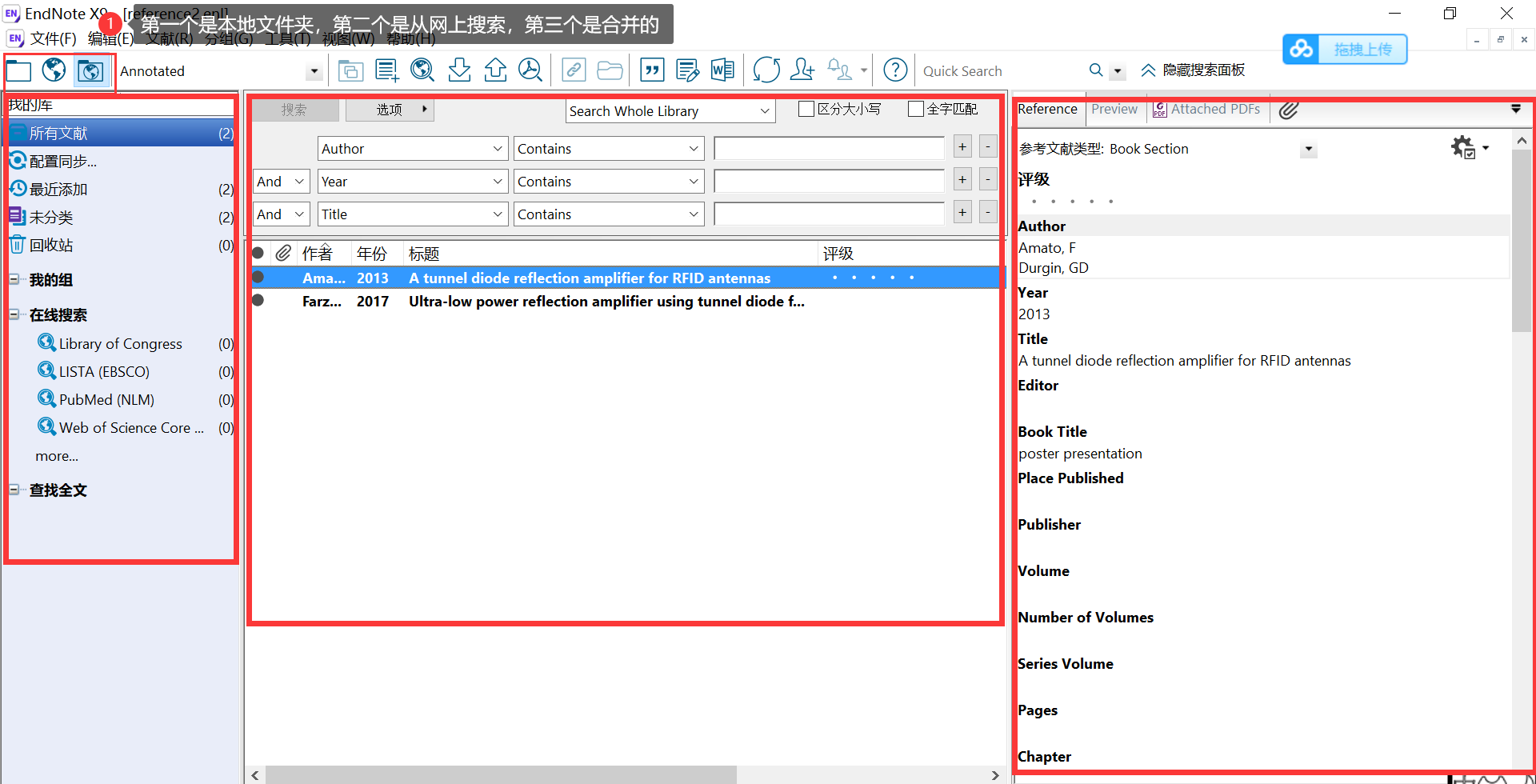Click New Reference toolbar icon
The height and width of the screenshot is (784, 1536).
pyautogui.click(x=387, y=71)
